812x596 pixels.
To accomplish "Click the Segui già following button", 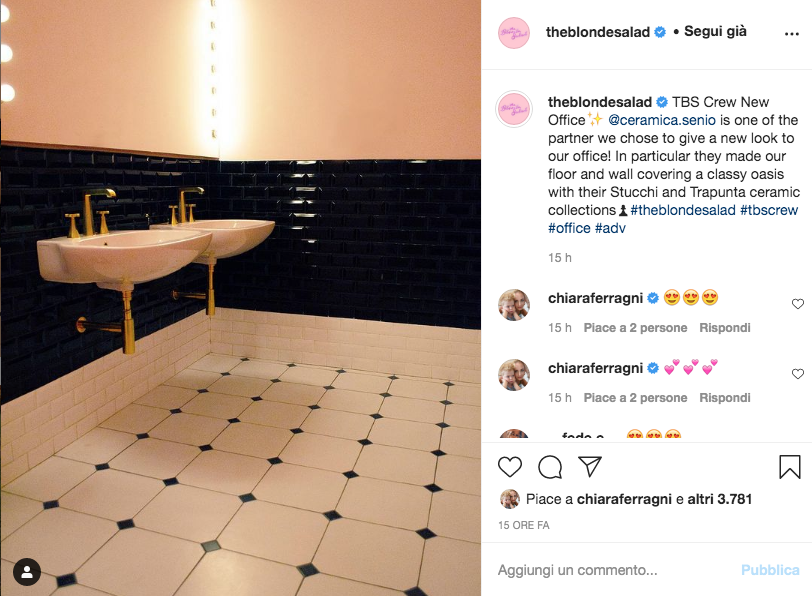I will tap(715, 32).
